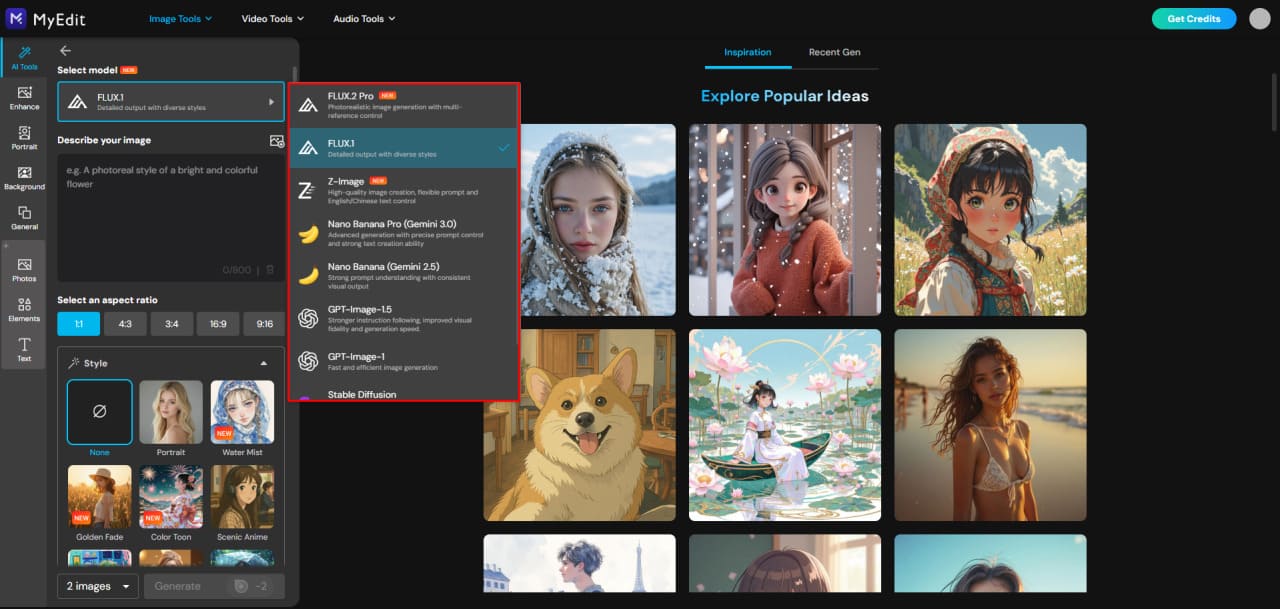Open the AI Tools sidebar panel

pos(24,58)
